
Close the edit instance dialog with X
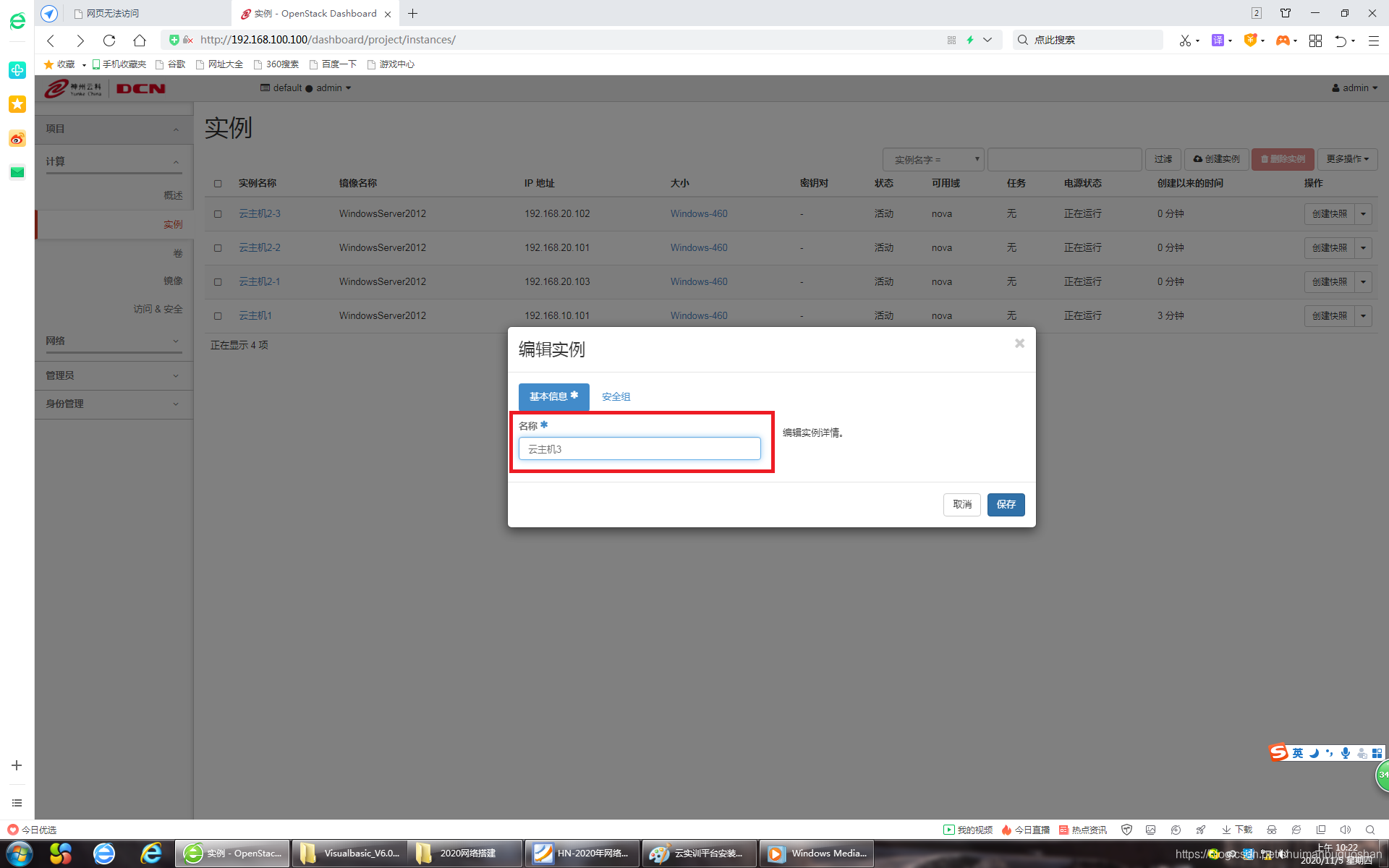(x=1019, y=344)
